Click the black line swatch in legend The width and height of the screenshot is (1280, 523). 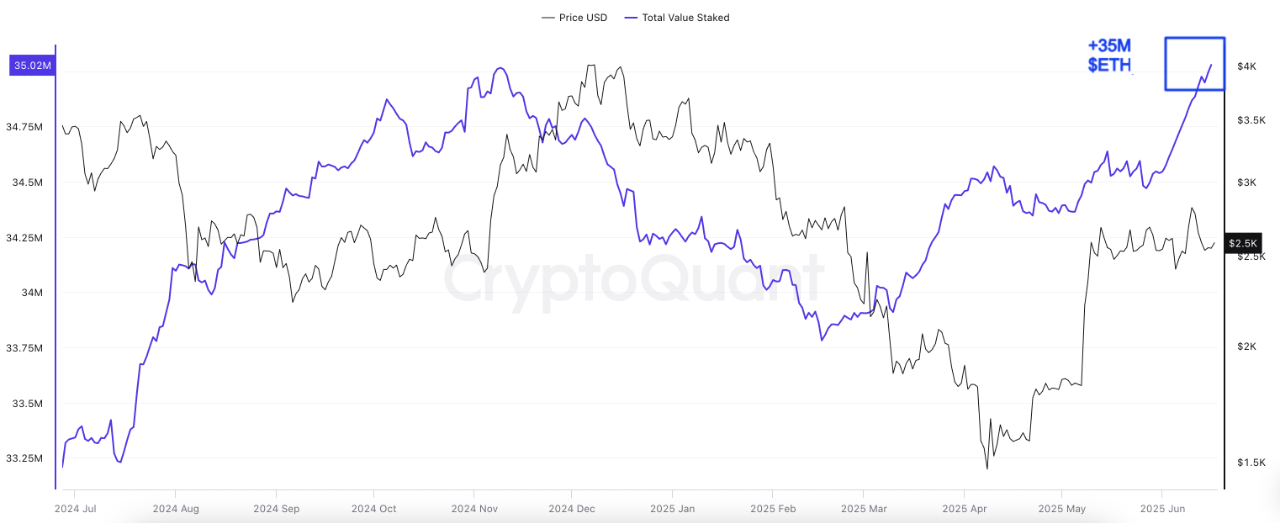pyautogui.click(x=548, y=18)
